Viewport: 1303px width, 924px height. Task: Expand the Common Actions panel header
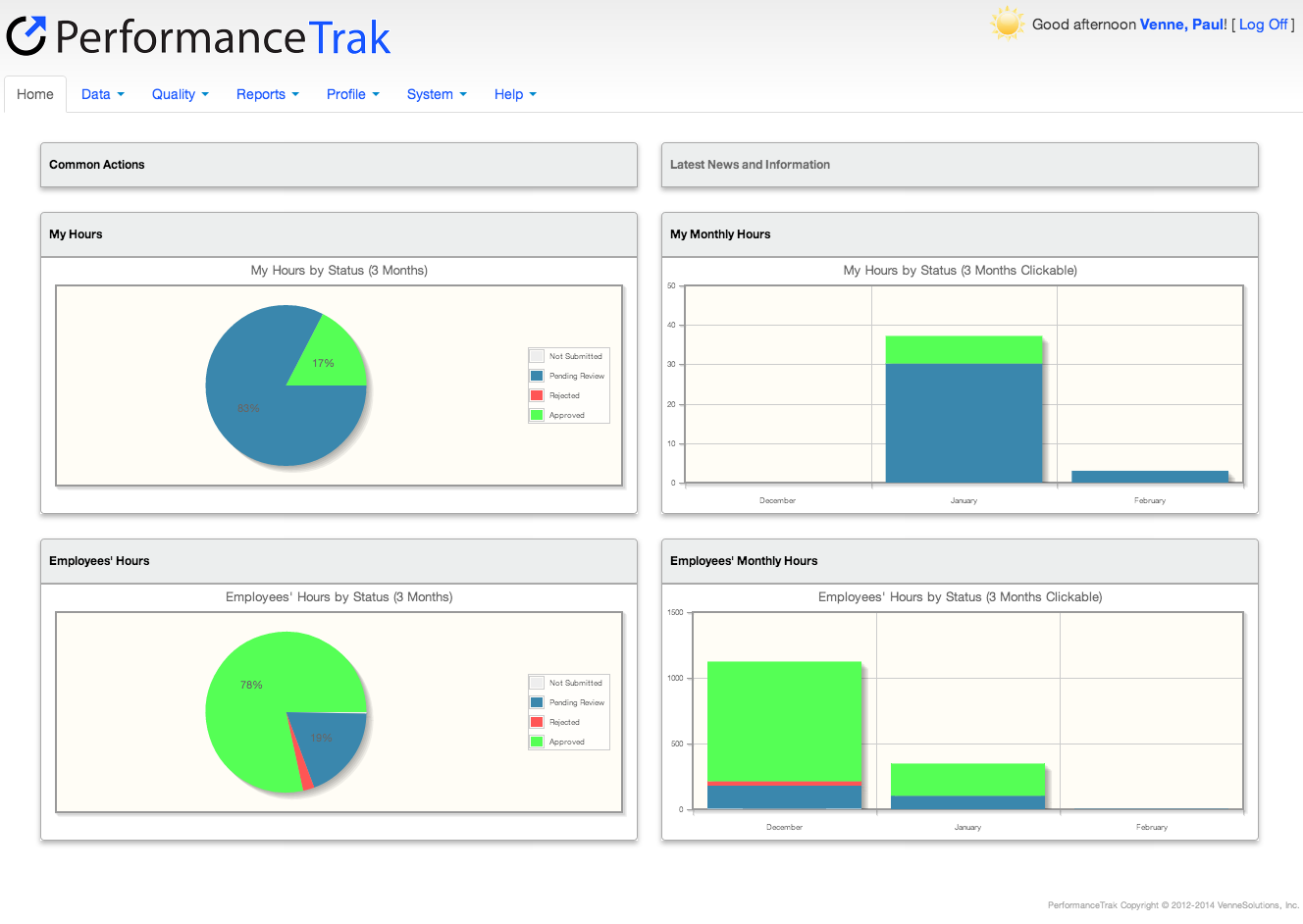click(339, 165)
